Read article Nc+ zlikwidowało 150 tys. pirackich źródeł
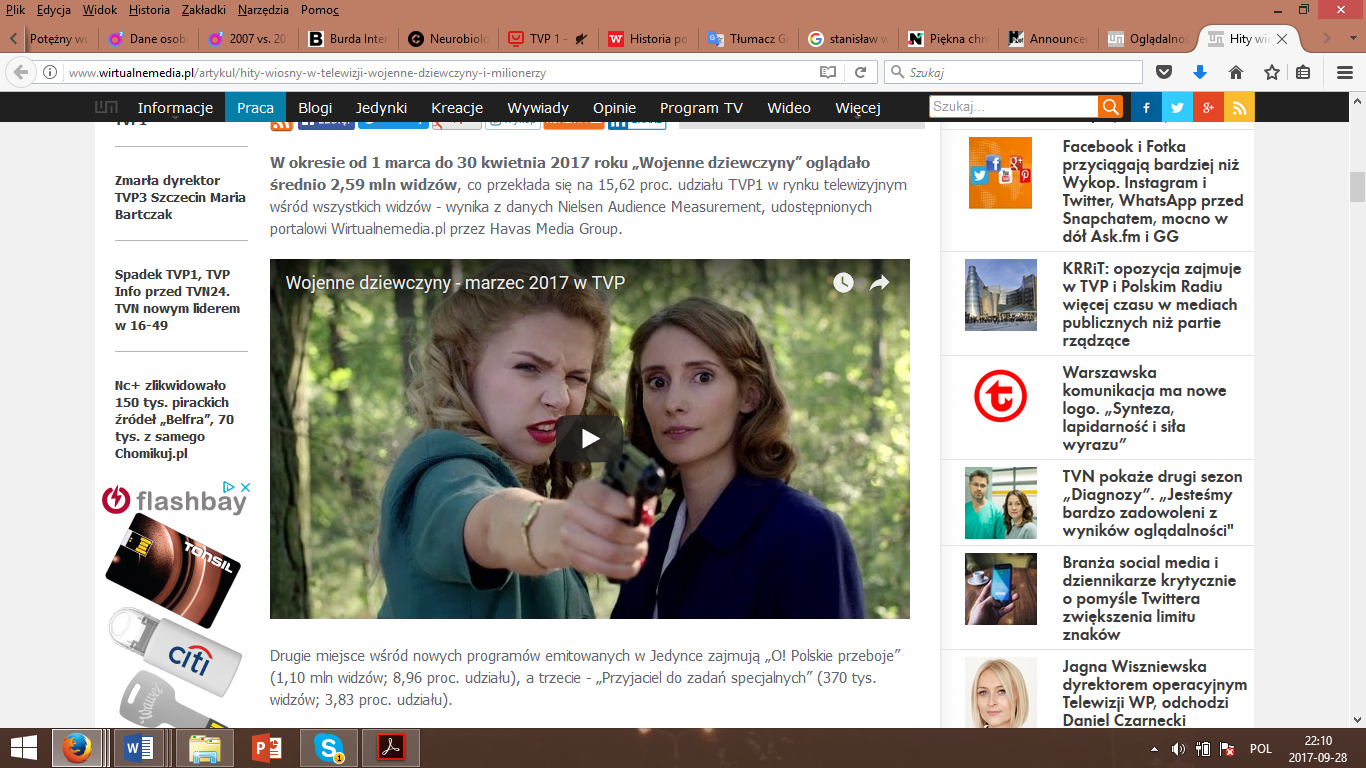1366x768 pixels. pyautogui.click(x=174, y=420)
